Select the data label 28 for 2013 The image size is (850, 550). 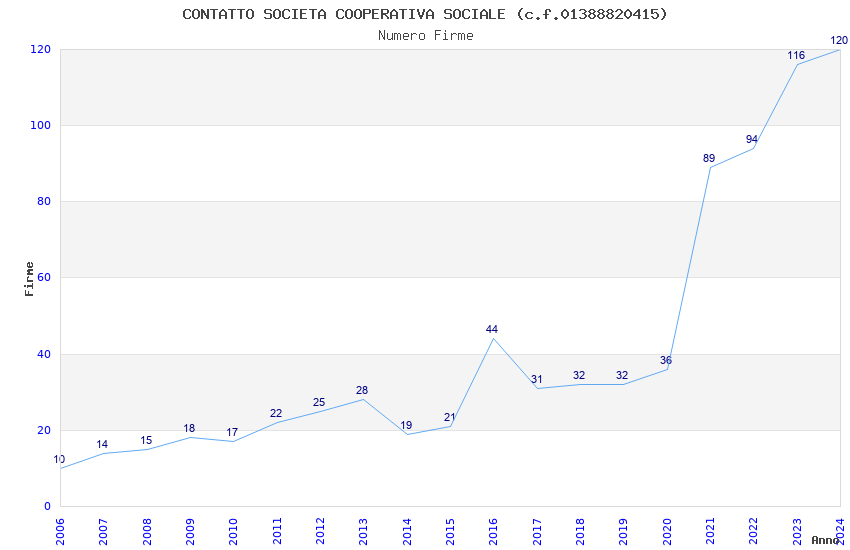coord(362,390)
